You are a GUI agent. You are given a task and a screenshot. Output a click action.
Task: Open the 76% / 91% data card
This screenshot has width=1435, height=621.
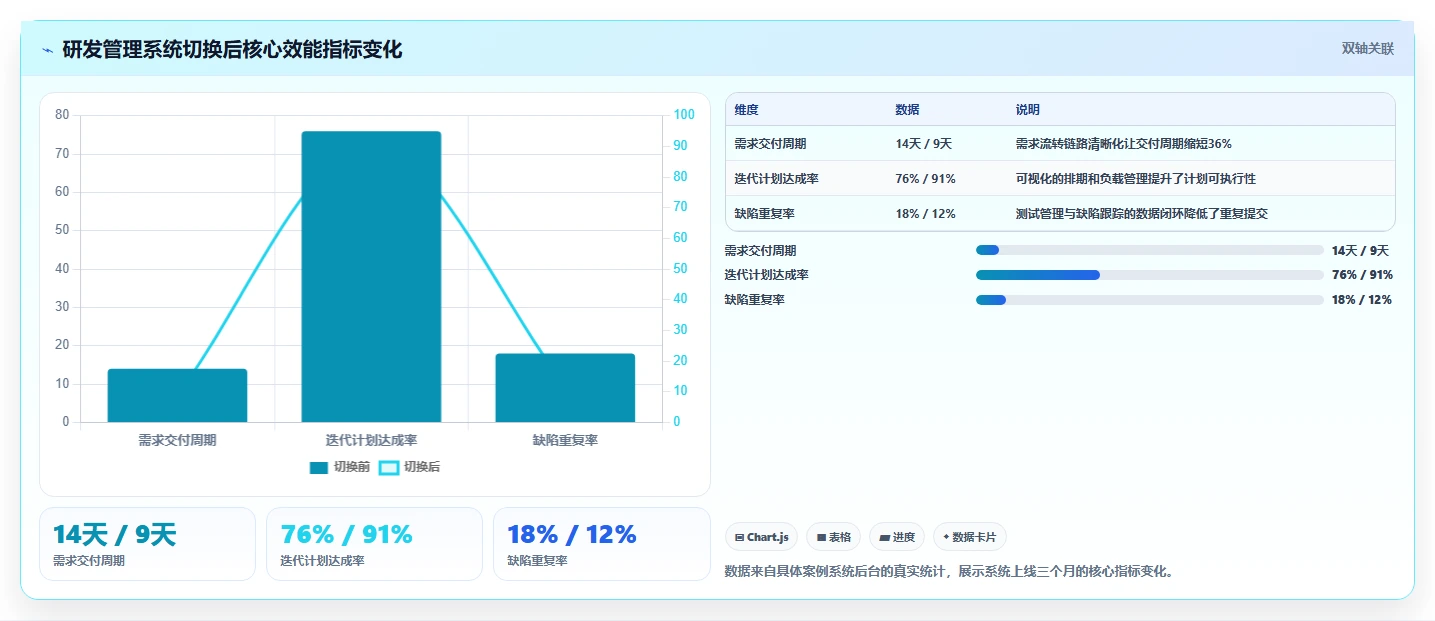[x=374, y=544]
